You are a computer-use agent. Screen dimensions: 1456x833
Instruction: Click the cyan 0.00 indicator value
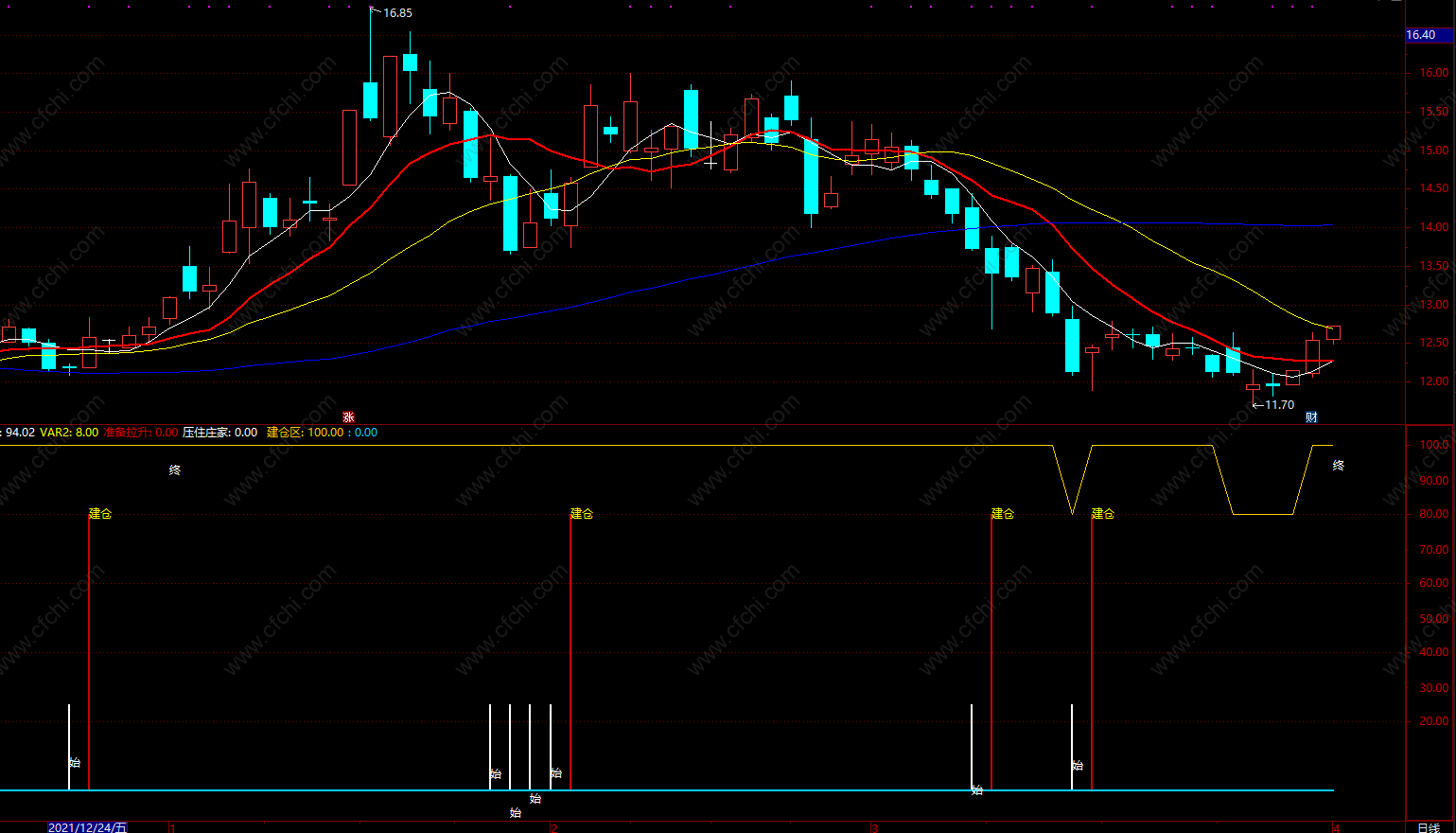(x=366, y=433)
